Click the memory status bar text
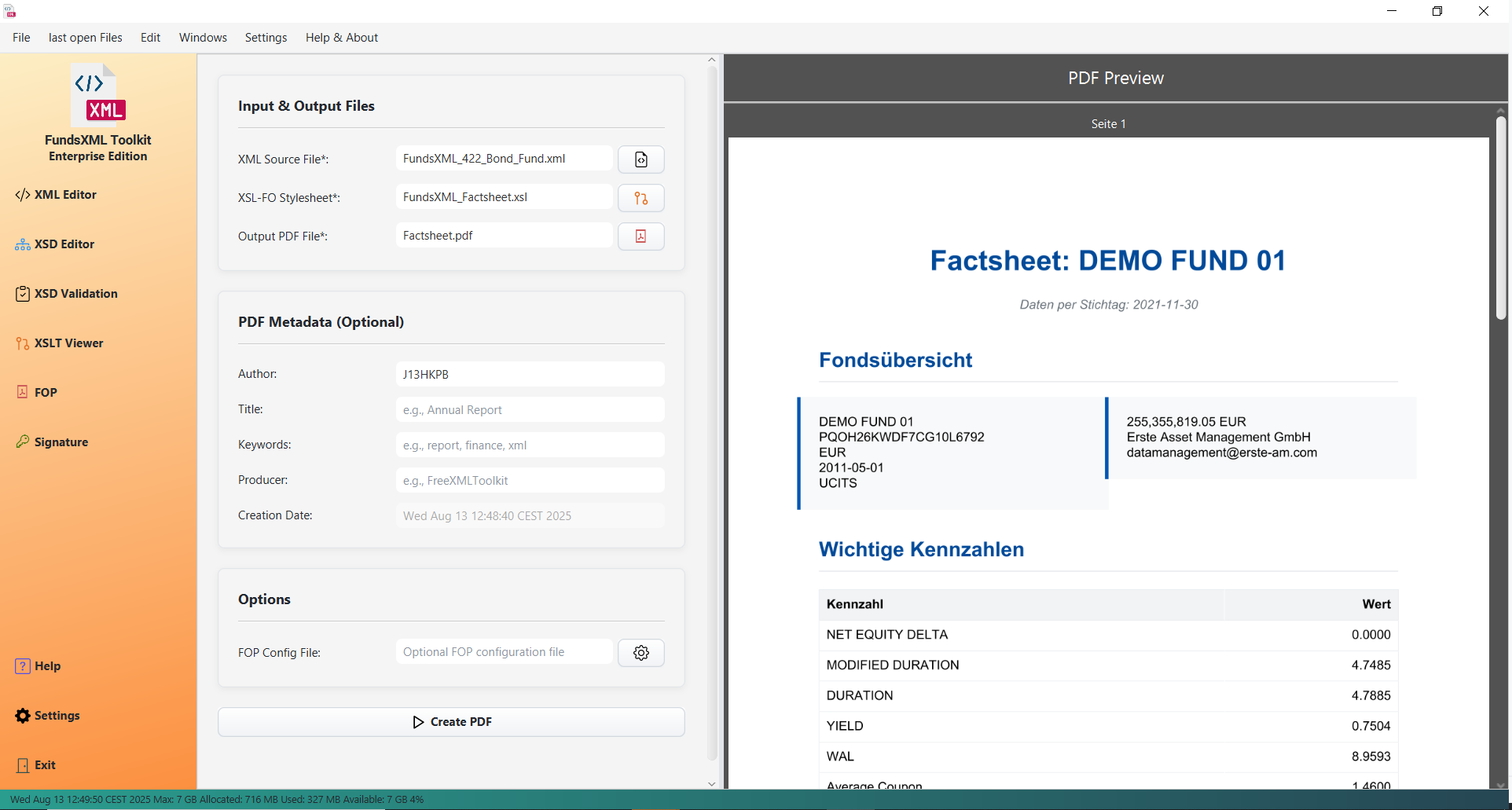The height and width of the screenshot is (810, 1512). [217, 800]
